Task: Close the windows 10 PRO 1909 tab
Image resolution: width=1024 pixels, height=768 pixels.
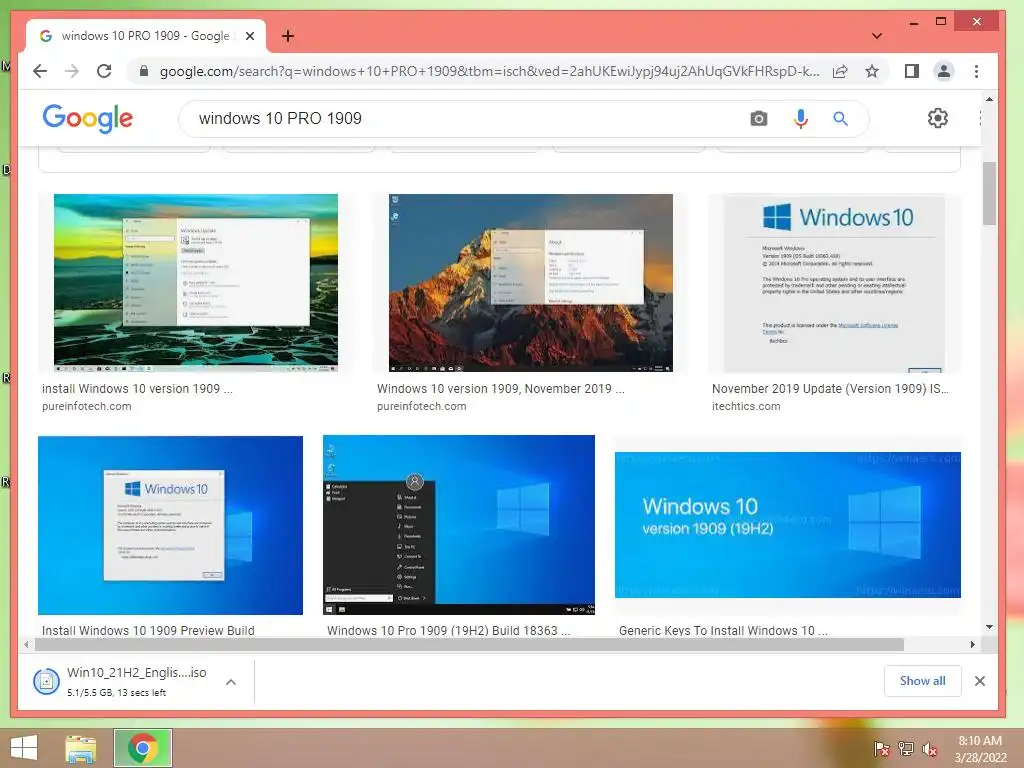Action: [249, 36]
